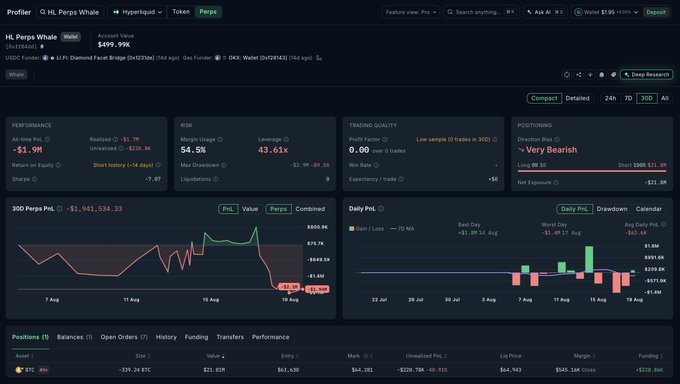
Task: Click the share icon in wallet header
Action: [x=579, y=75]
